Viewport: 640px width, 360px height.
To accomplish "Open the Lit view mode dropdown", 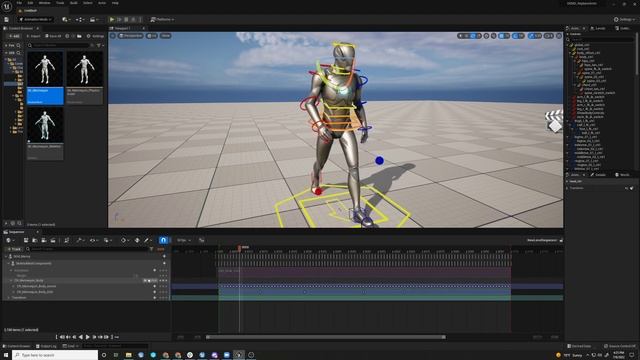I will 152,36.
